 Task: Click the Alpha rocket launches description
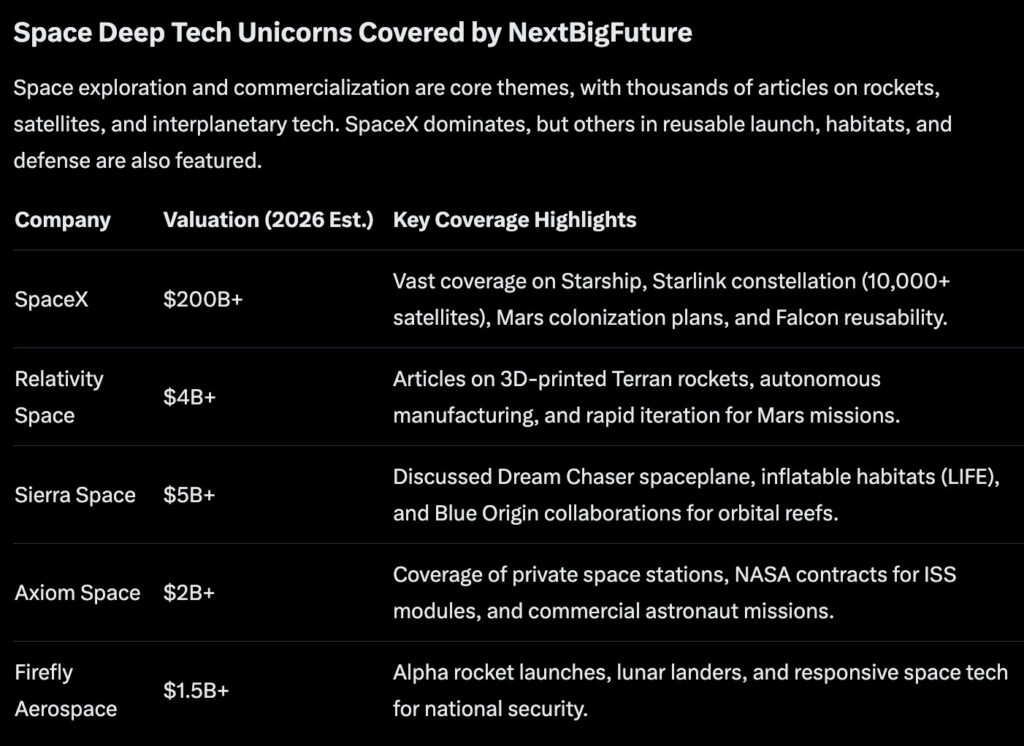pos(700,691)
